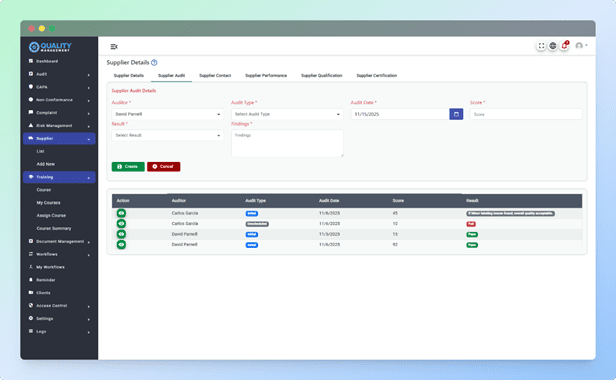Click the Auditor column header
This screenshot has width=616, height=380.
click(178, 200)
